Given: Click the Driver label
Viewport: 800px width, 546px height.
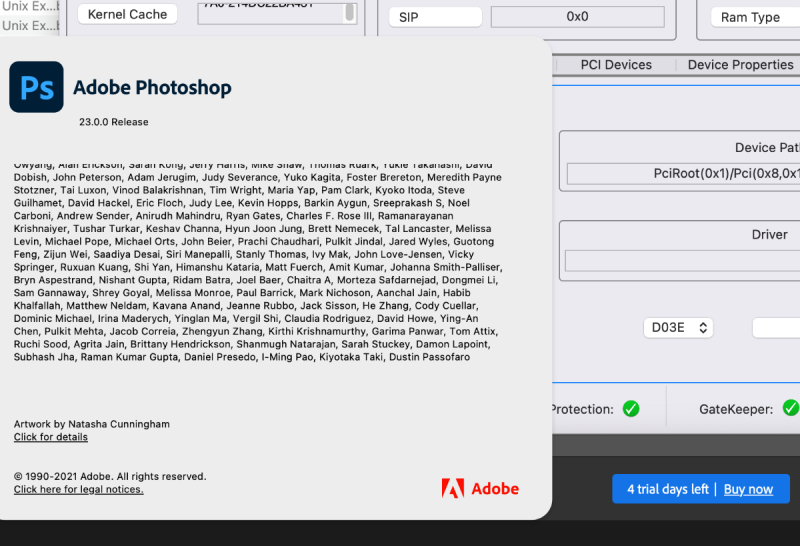Looking at the screenshot, I should (x=769, y=234).
